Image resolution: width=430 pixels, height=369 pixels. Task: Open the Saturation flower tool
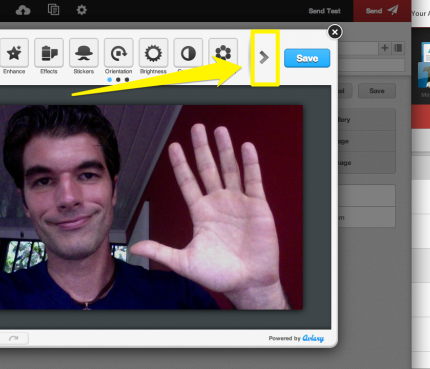223,53
